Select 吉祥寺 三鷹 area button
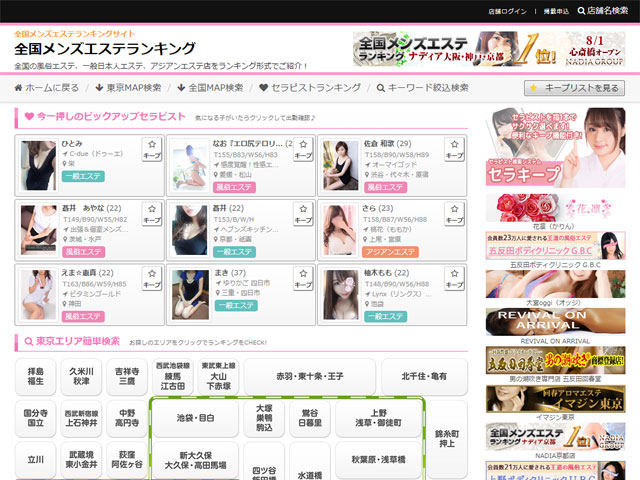The width and height of the screenshot is (640, 480). pyautogui.click(x=127, y=376)
